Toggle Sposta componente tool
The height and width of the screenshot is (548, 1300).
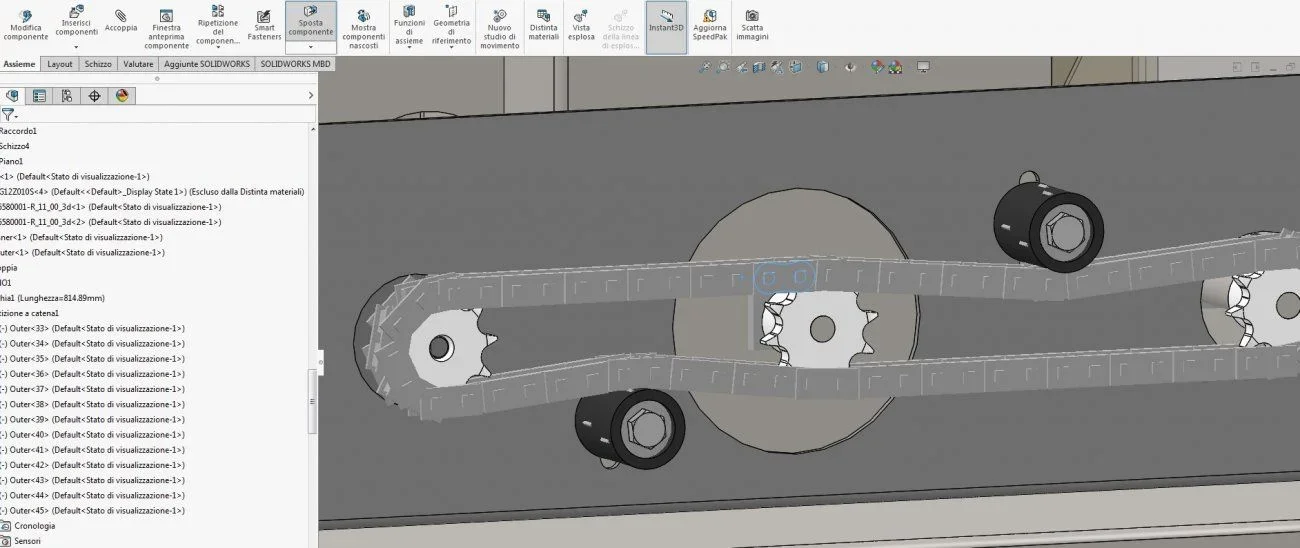[311, 22]
